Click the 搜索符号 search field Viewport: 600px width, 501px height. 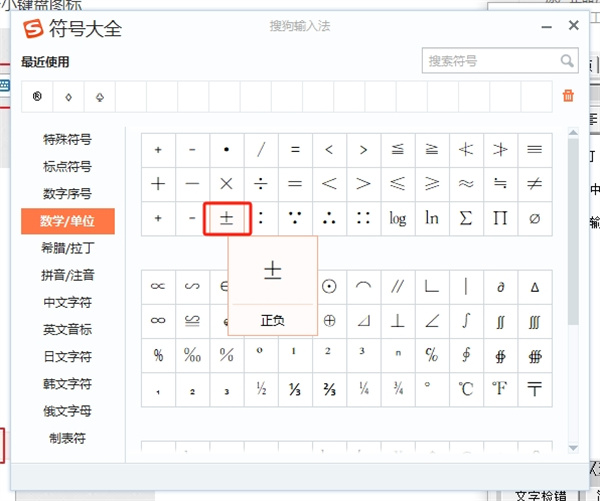(x=490, y=61)
